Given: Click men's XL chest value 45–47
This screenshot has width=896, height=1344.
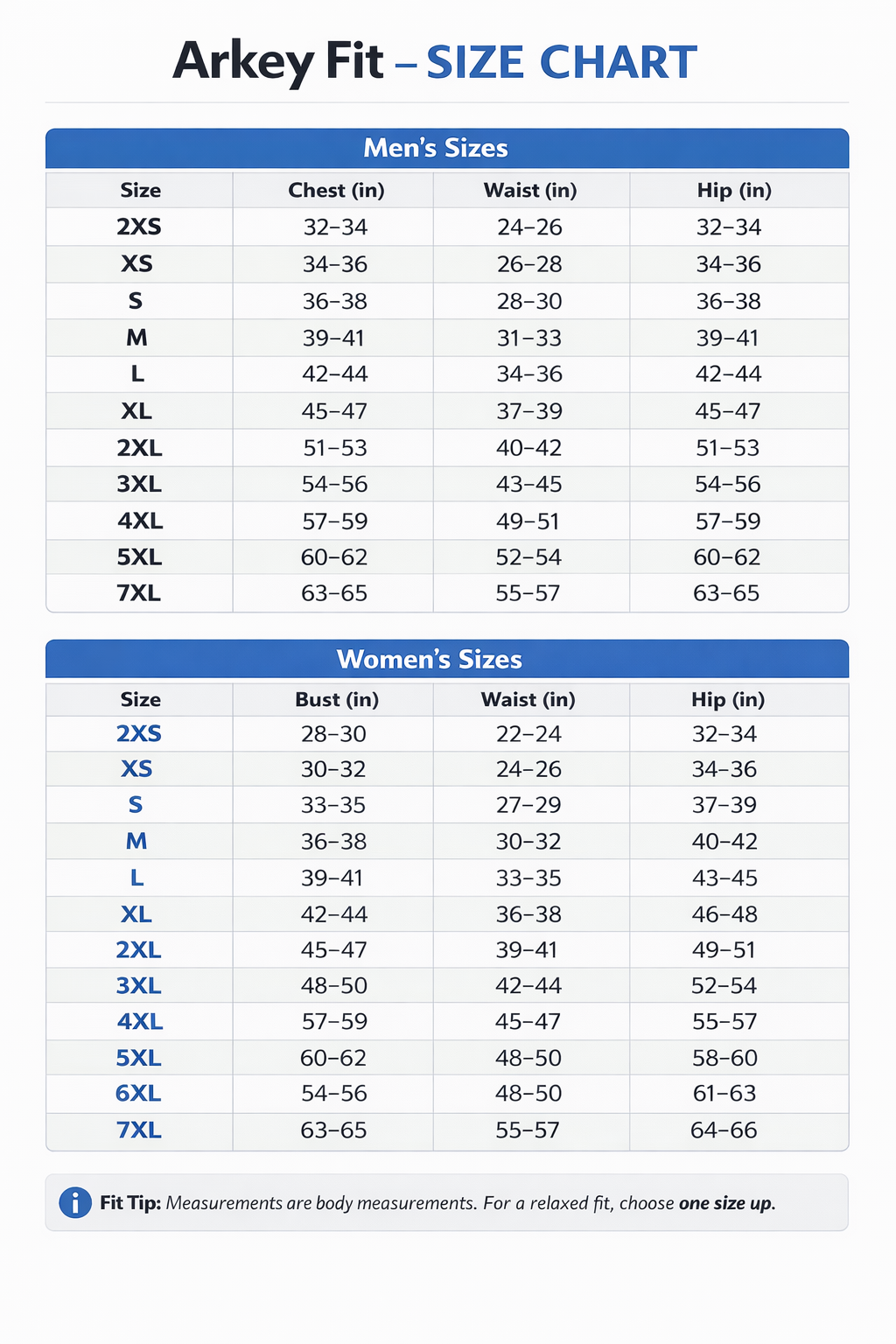Looking at the screenshot, I should pos(334,411).
